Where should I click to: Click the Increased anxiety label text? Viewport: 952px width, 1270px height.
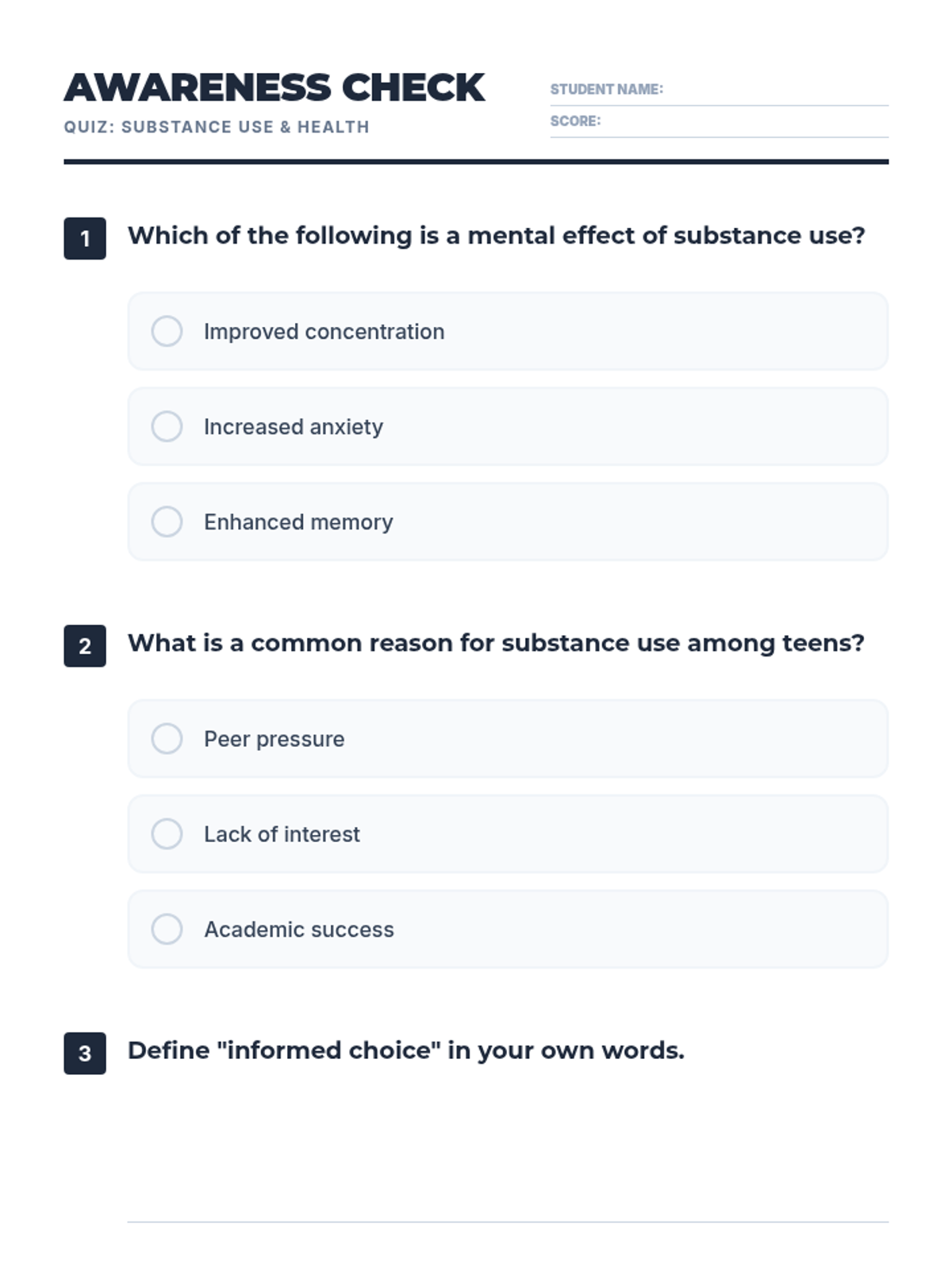pos(293,427)
